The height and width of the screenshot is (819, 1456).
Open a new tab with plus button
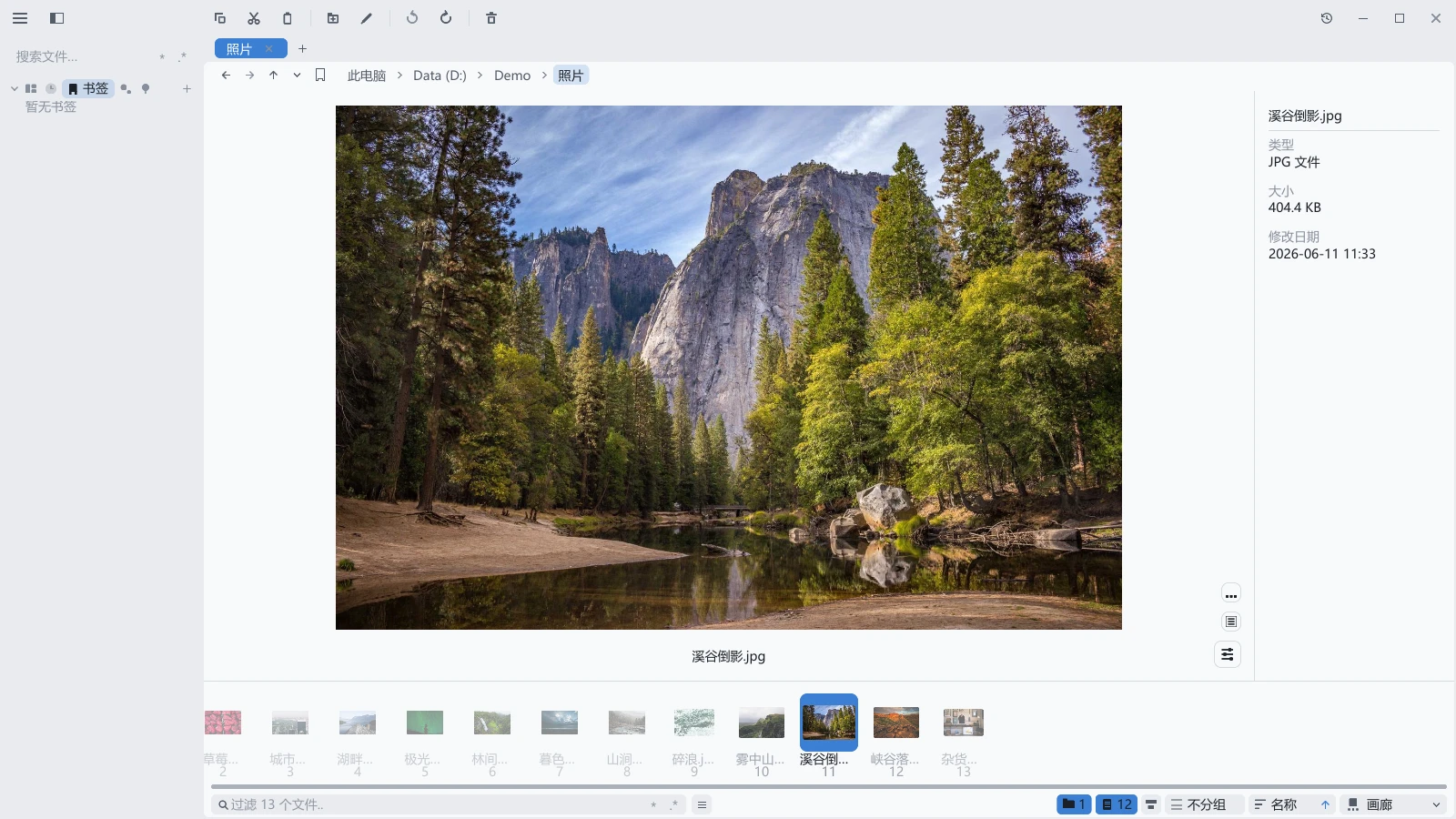click(303, 49)
